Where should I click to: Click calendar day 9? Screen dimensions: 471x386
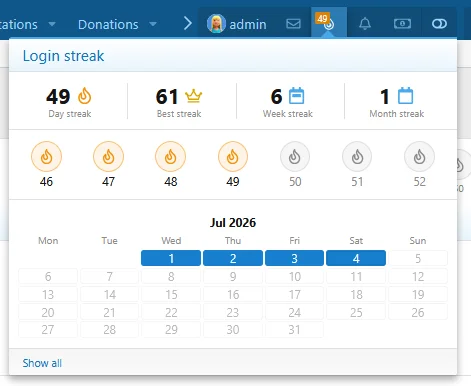tap(233, 276)
